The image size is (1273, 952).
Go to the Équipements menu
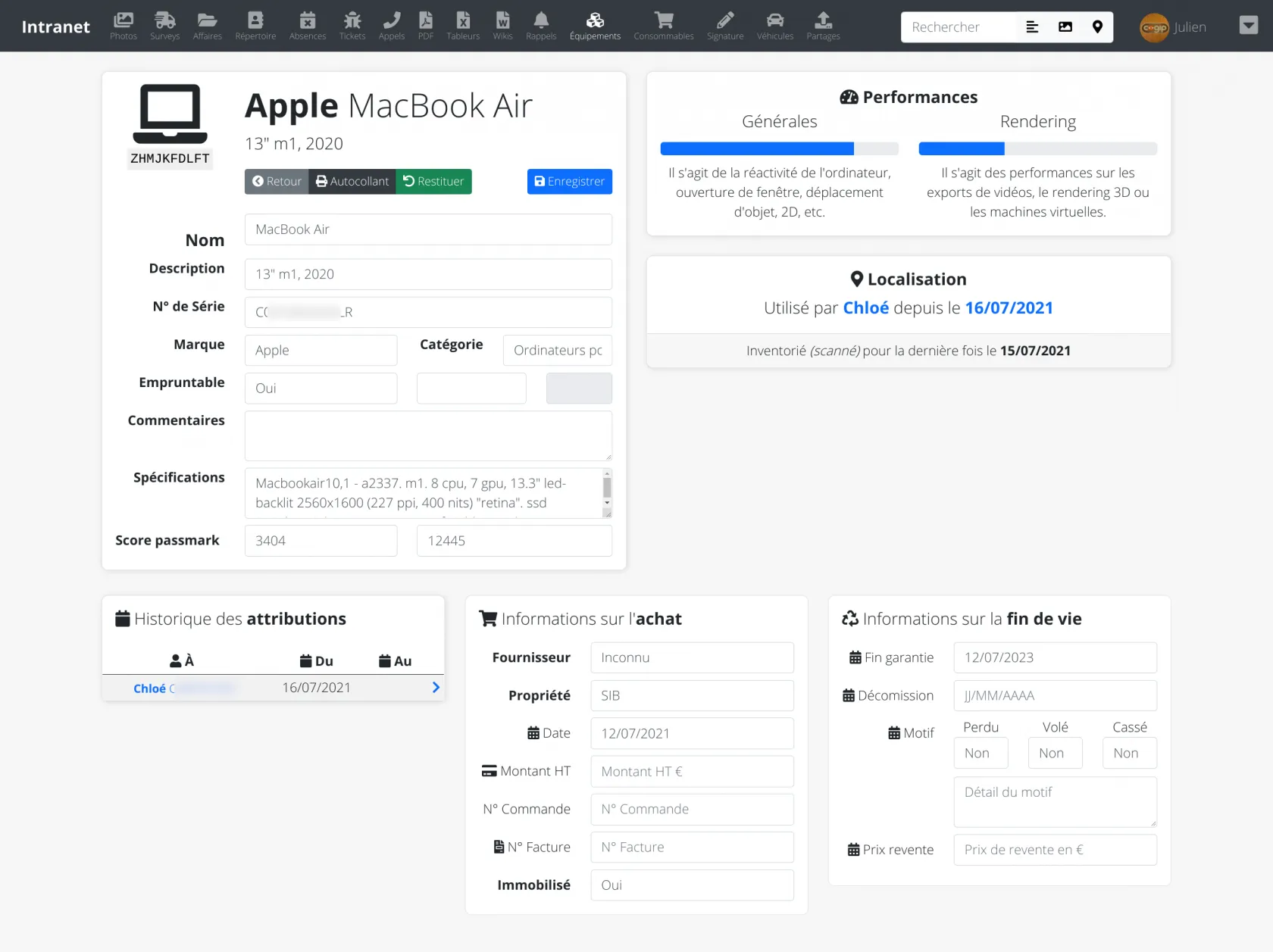coord(595,26)
